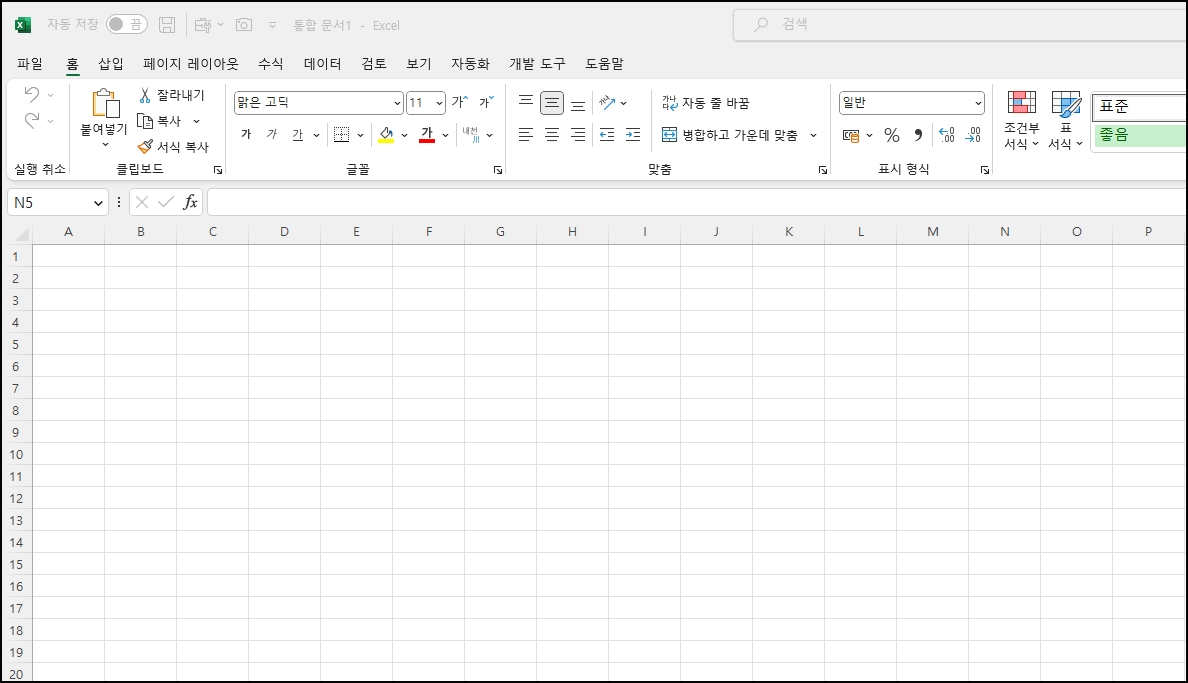Click the camera screenshot icon in Quick Access
The height and width of the screenshot is (683, 1188).
(244, 24)
